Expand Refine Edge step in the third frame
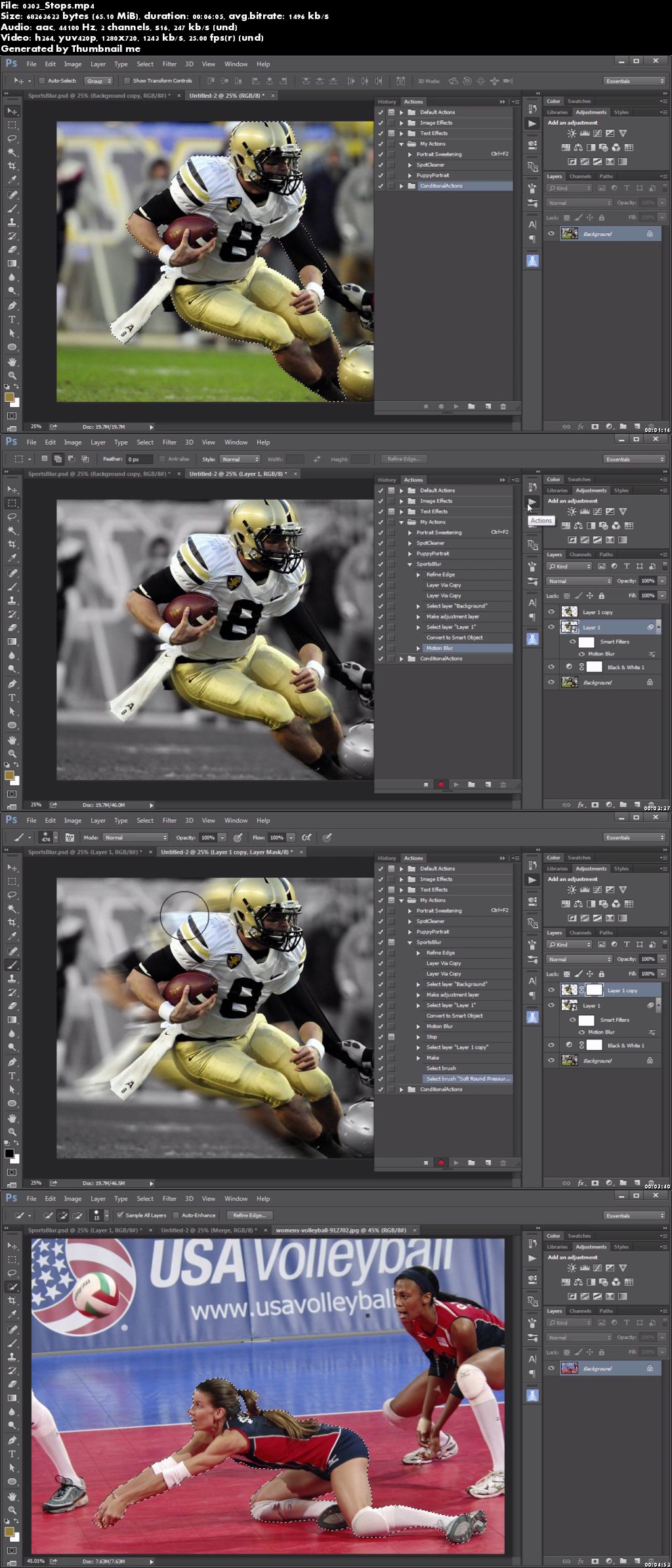Image resolution: width=672 pixels, height=1568 pixels. pyautogui.click(x=418, y=953)
